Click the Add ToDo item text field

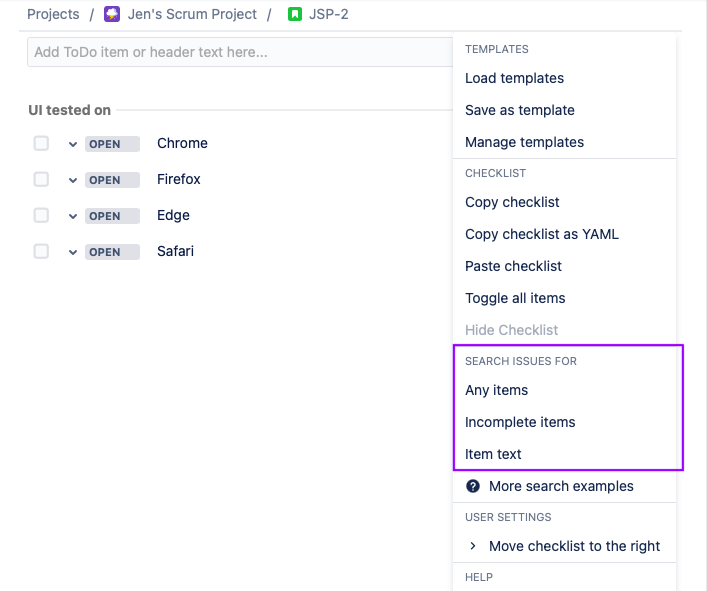[238, 52]
